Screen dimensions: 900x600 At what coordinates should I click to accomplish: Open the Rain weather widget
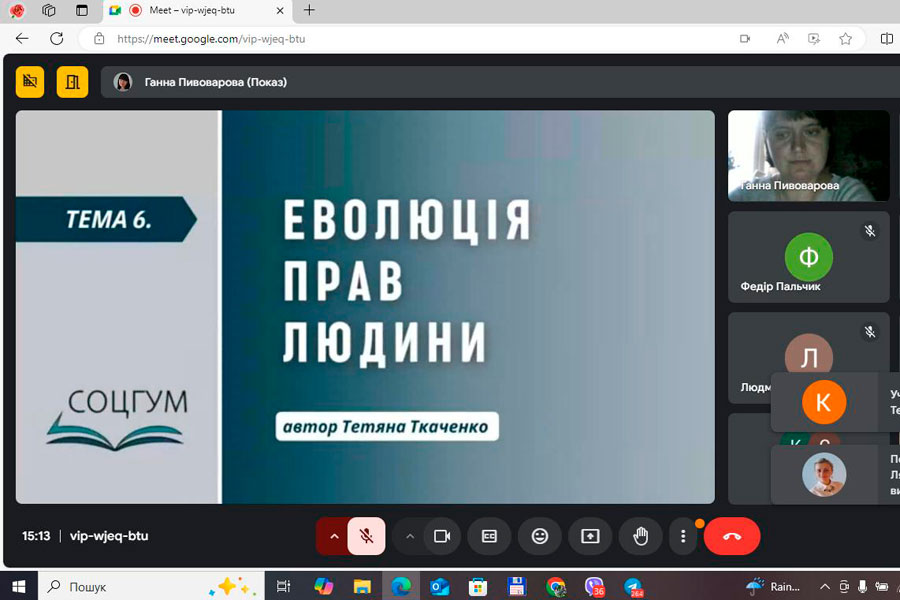tap(773, 586)
